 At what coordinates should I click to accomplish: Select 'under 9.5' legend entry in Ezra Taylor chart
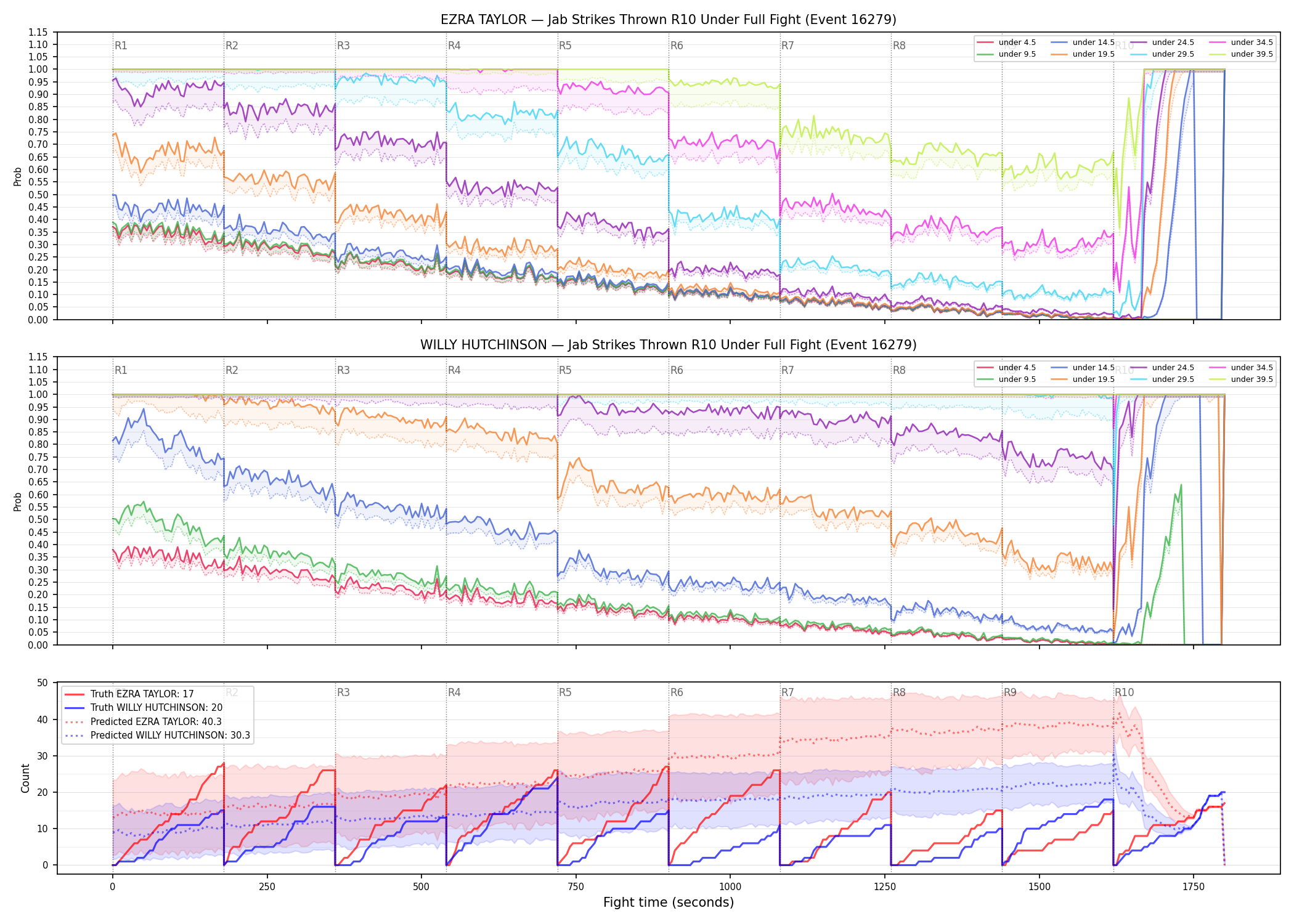(x=1006, y=54)
